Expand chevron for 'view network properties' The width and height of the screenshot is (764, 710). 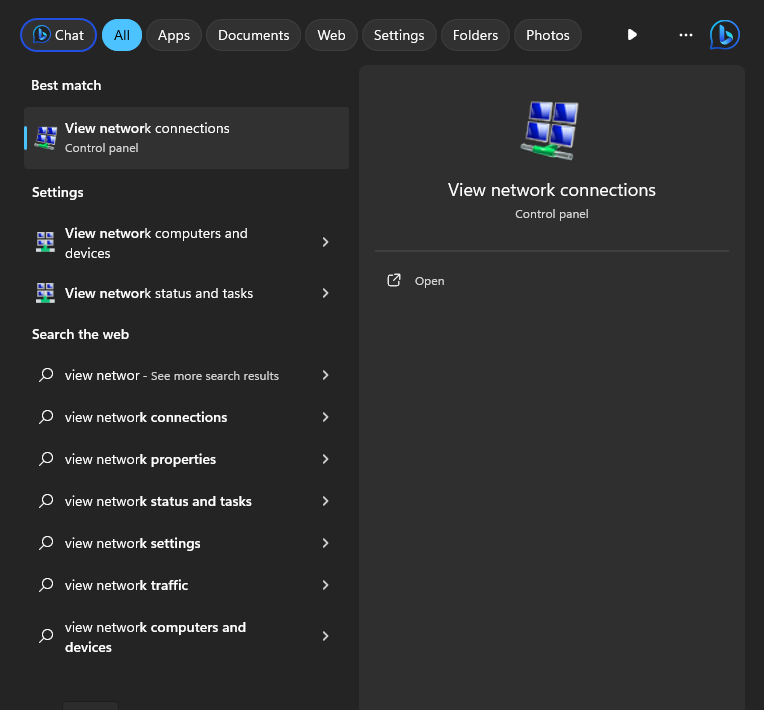coord(325,459)
